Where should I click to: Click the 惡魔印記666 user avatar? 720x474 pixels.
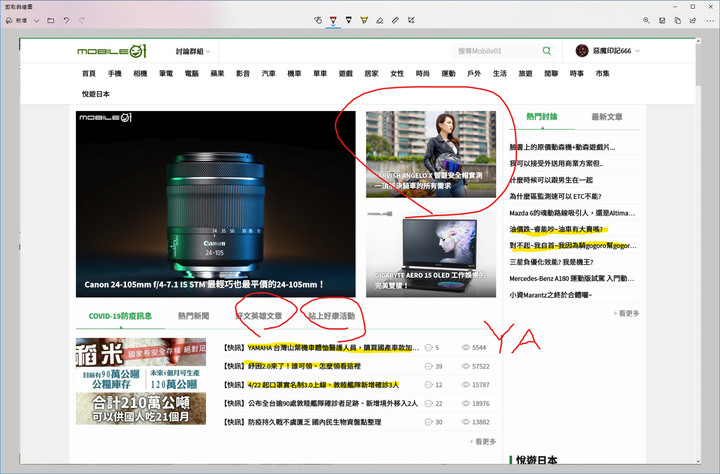click(x=582, y=51)
